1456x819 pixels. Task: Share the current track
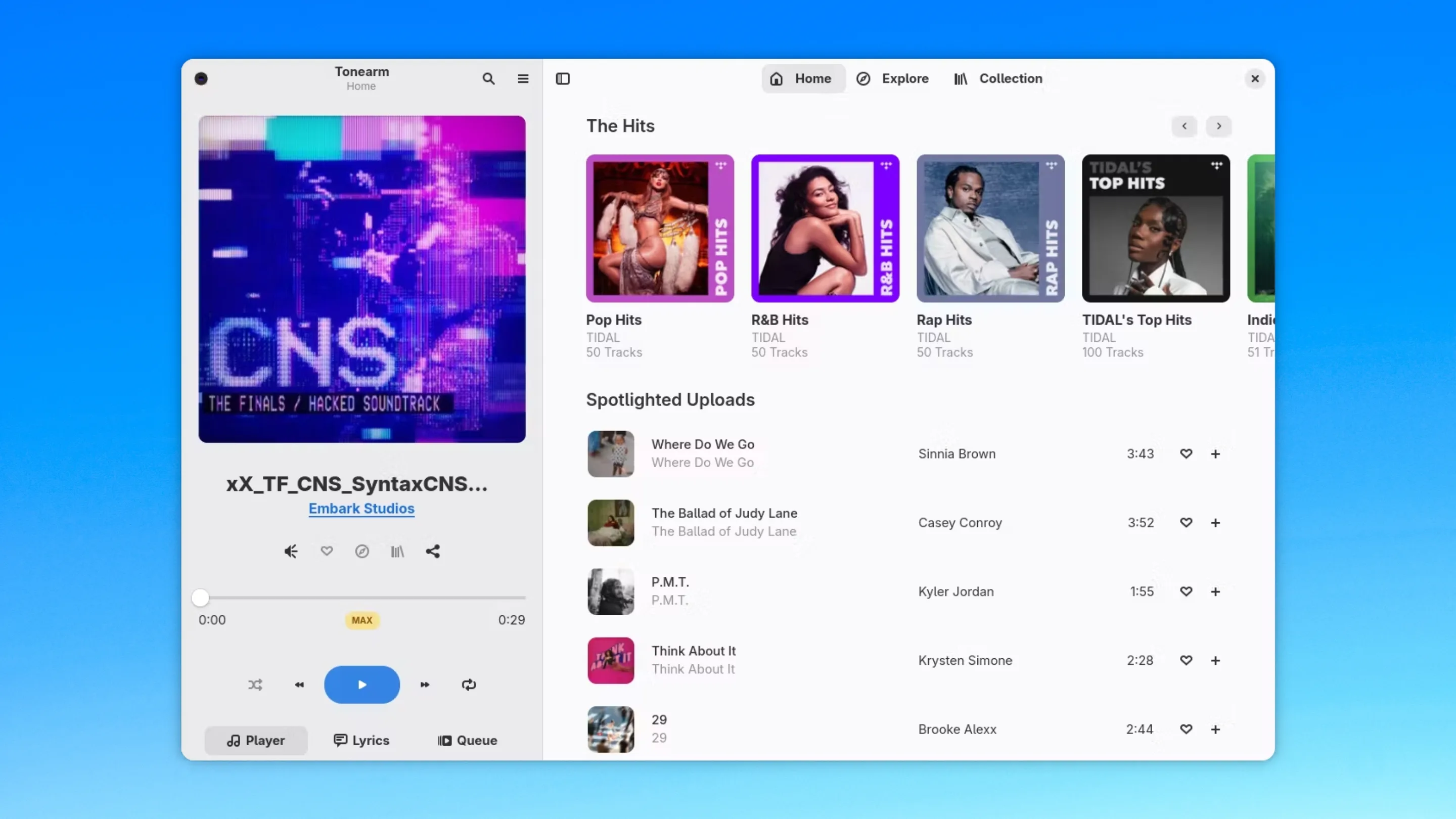tap(433, 551)
